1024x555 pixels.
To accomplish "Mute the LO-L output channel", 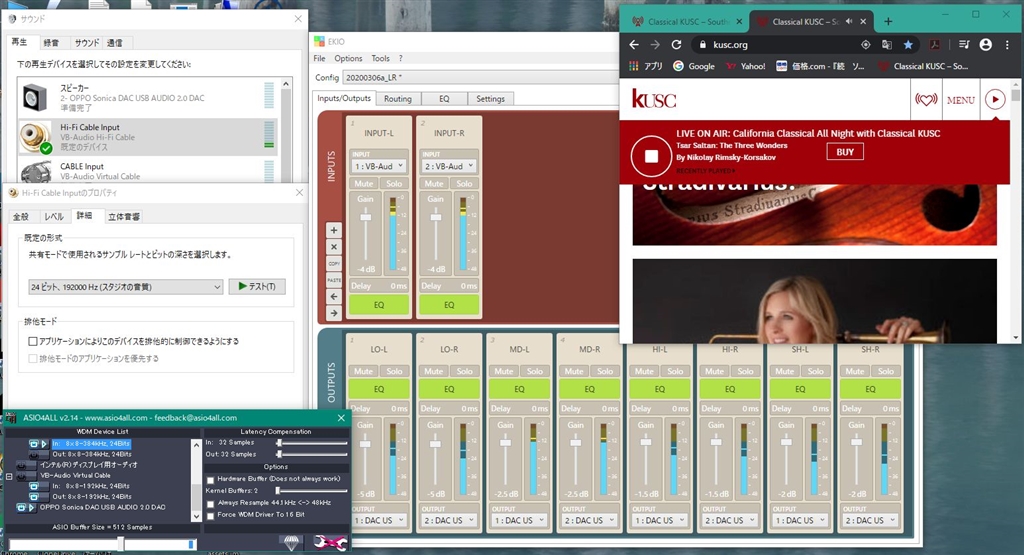I will coord(363,371).
